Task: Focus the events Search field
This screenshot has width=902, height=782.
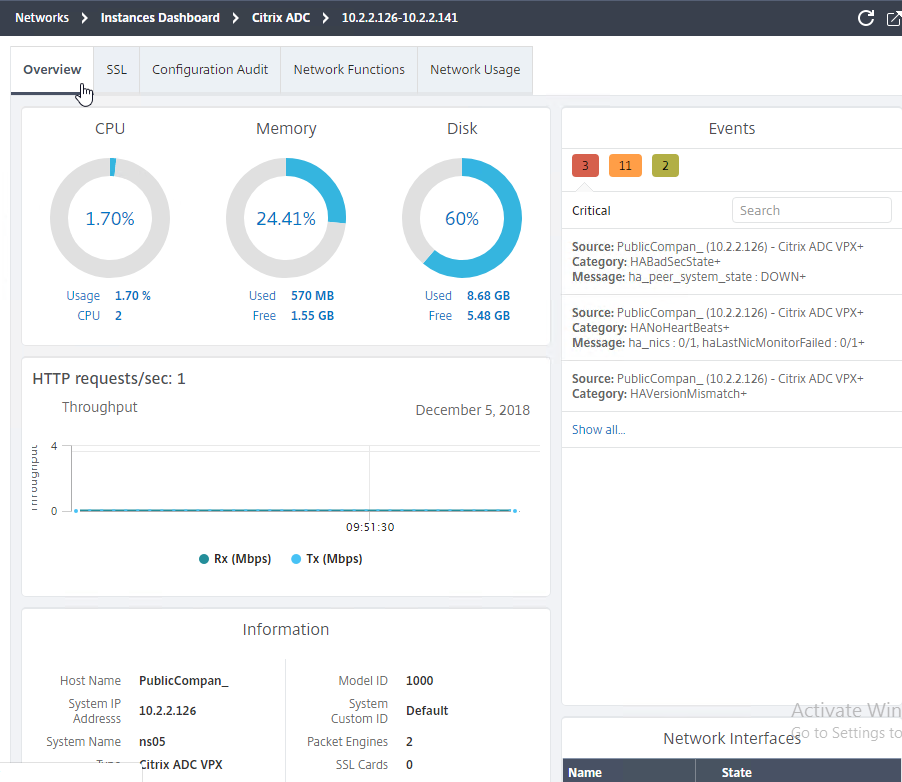Action: [x=812, y=210]
